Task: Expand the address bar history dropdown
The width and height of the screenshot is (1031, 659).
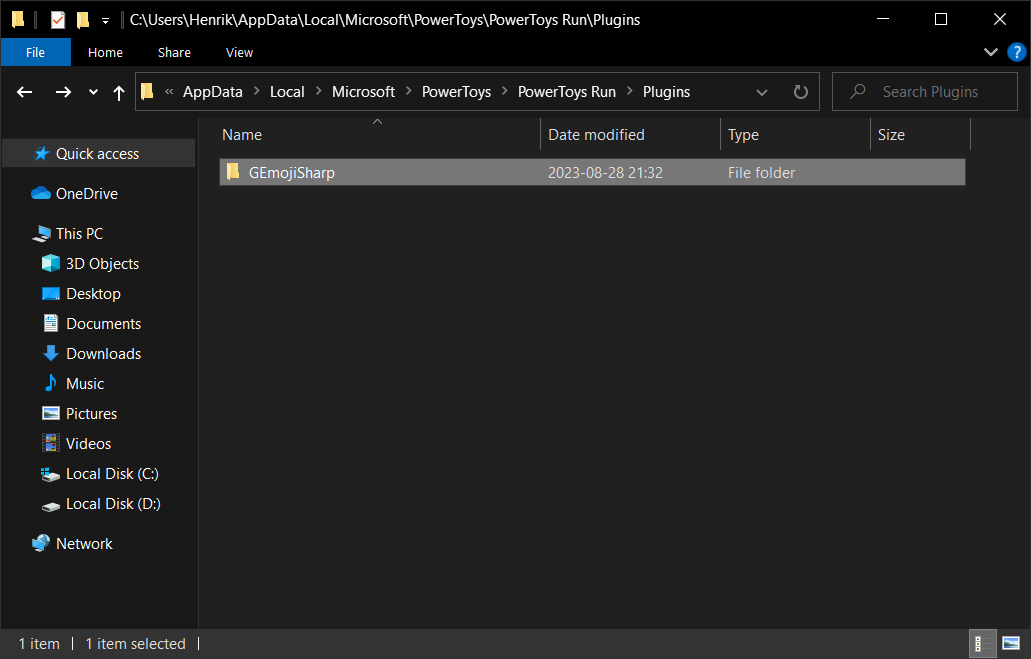Action: pos(762,92)
